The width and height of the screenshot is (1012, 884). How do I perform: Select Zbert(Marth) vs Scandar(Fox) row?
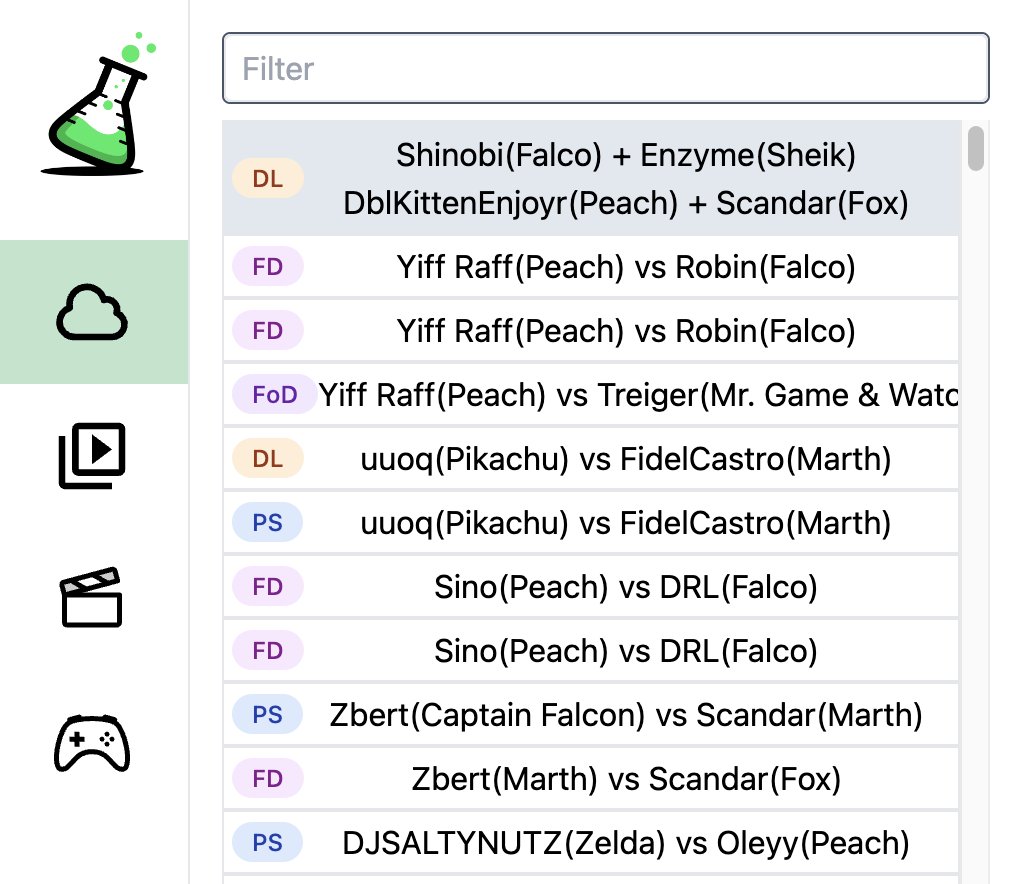pyautogui.click(x=591, y=778)
